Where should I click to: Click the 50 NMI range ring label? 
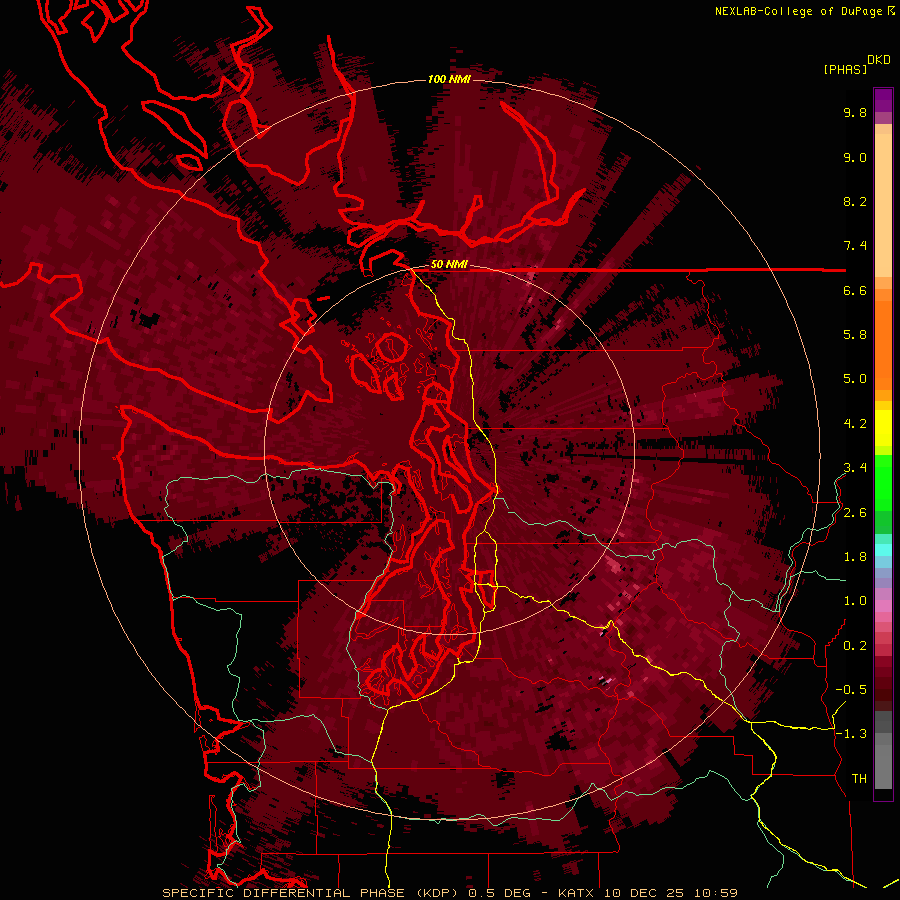tap(449, 265)
